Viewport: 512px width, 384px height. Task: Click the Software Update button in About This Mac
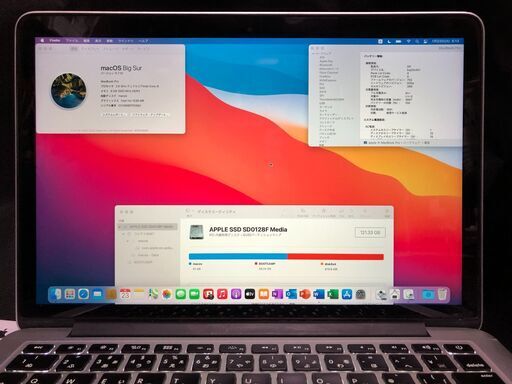pyautogui.click(x=149, y=114)
